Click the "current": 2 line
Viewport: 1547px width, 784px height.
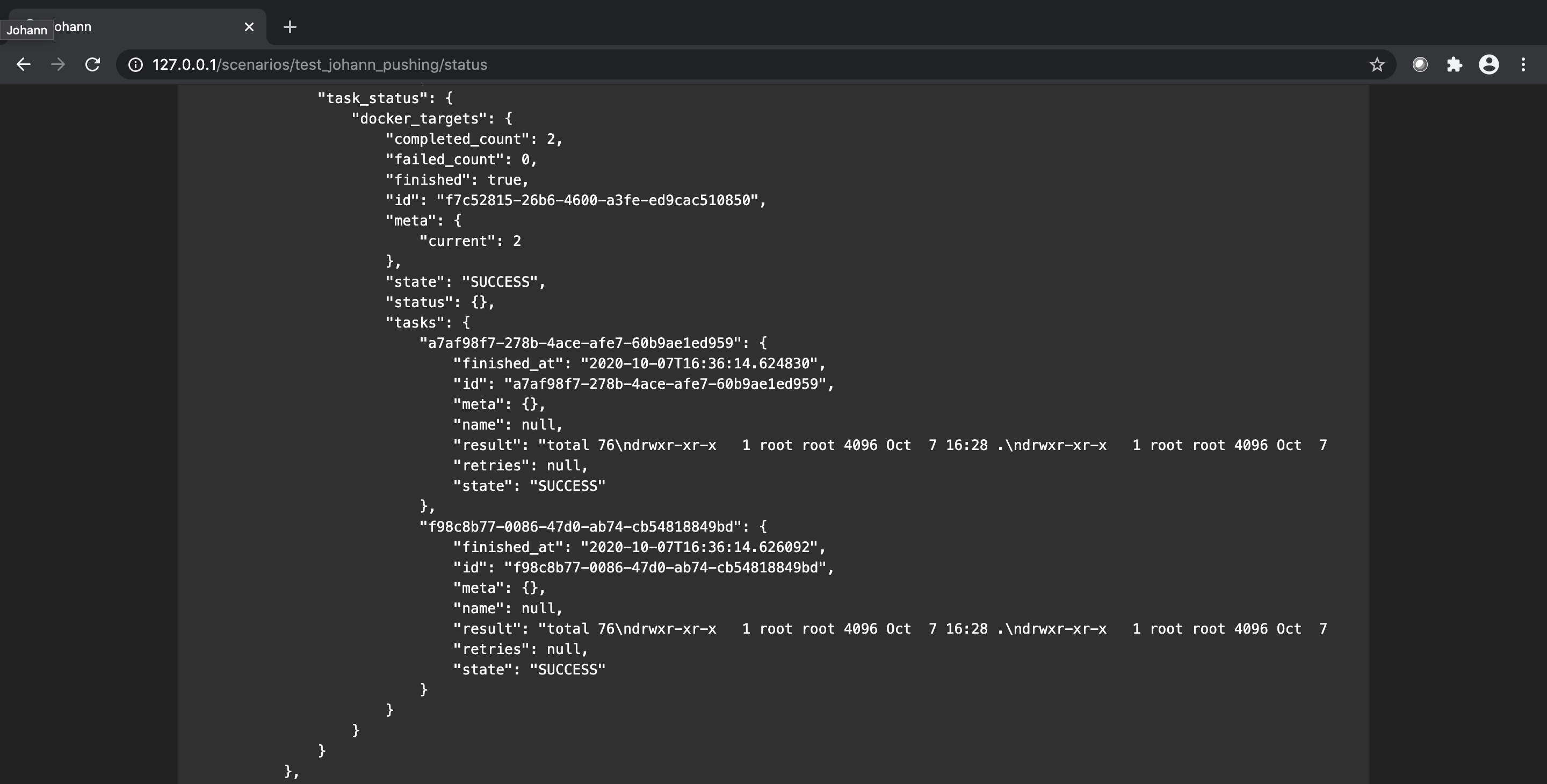pyautogui.click(x=470, y=241)
